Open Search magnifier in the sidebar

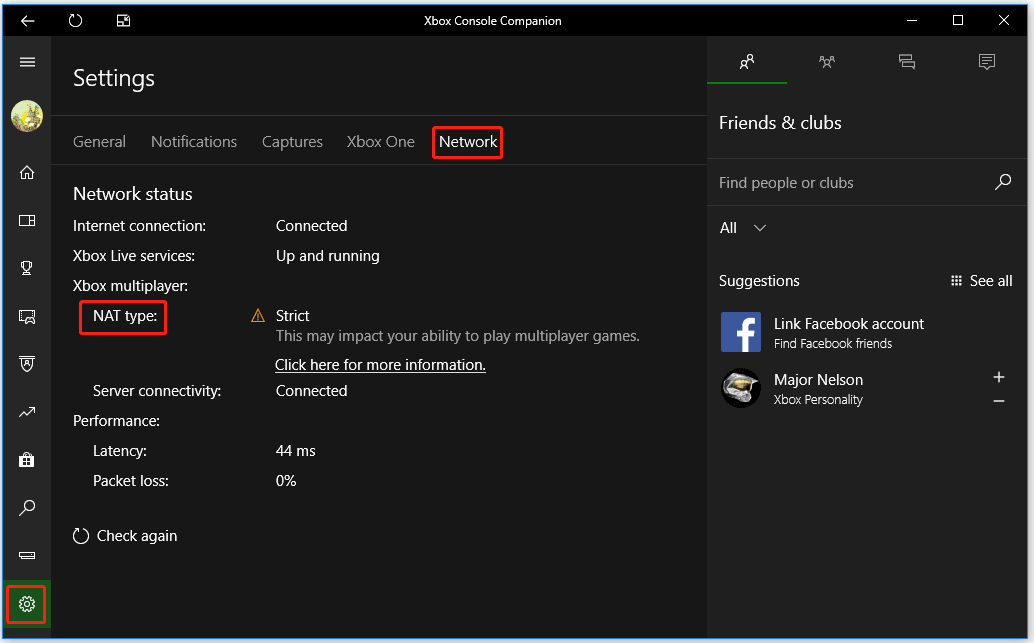coord(27,508)
